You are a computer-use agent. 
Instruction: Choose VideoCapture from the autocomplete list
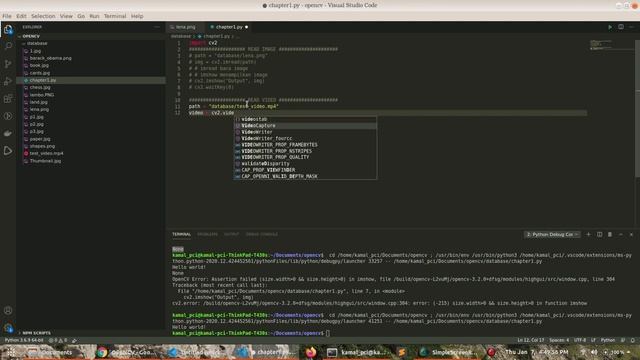pos(305,126)
